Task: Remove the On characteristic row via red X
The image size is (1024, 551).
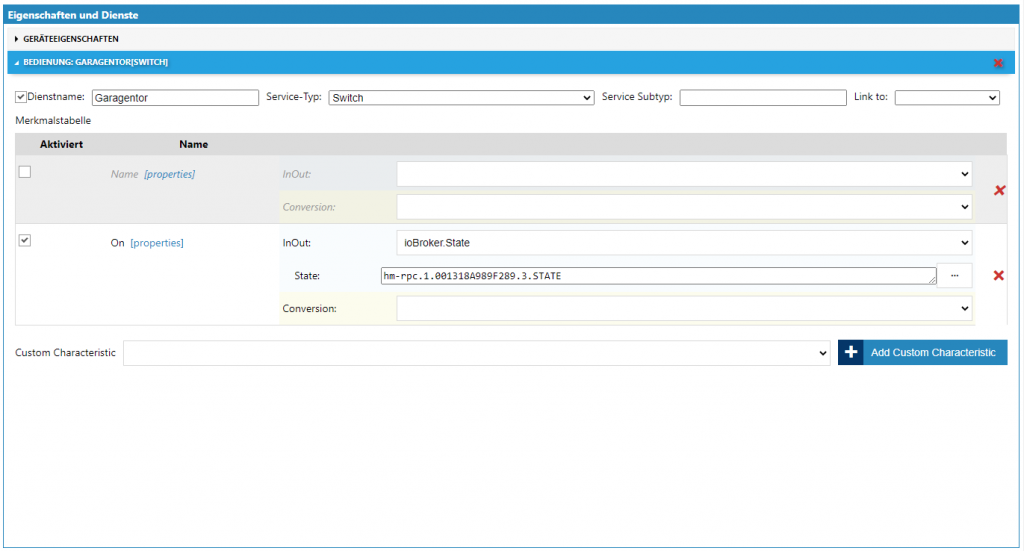Action: click(998, 275)
